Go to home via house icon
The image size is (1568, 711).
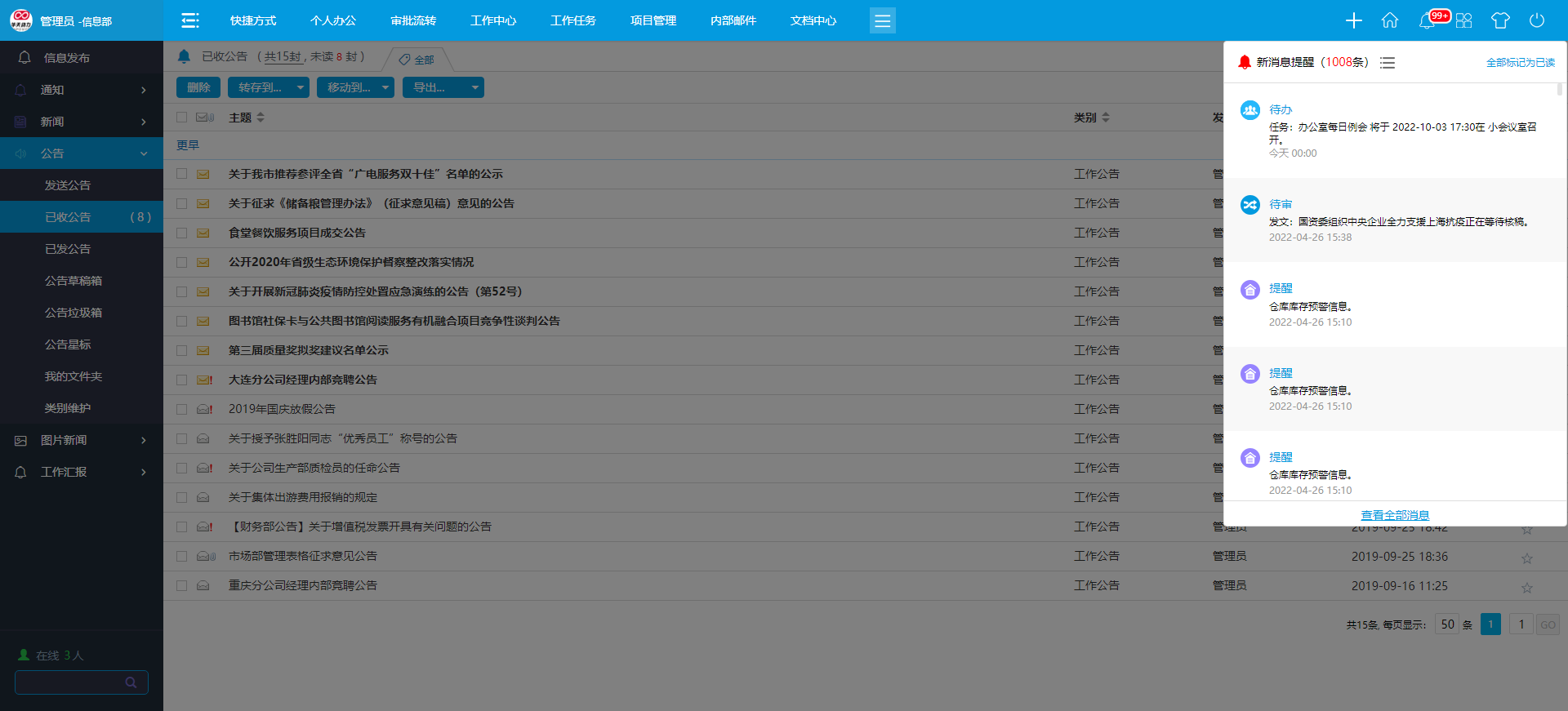click(x=1390, y=20)
